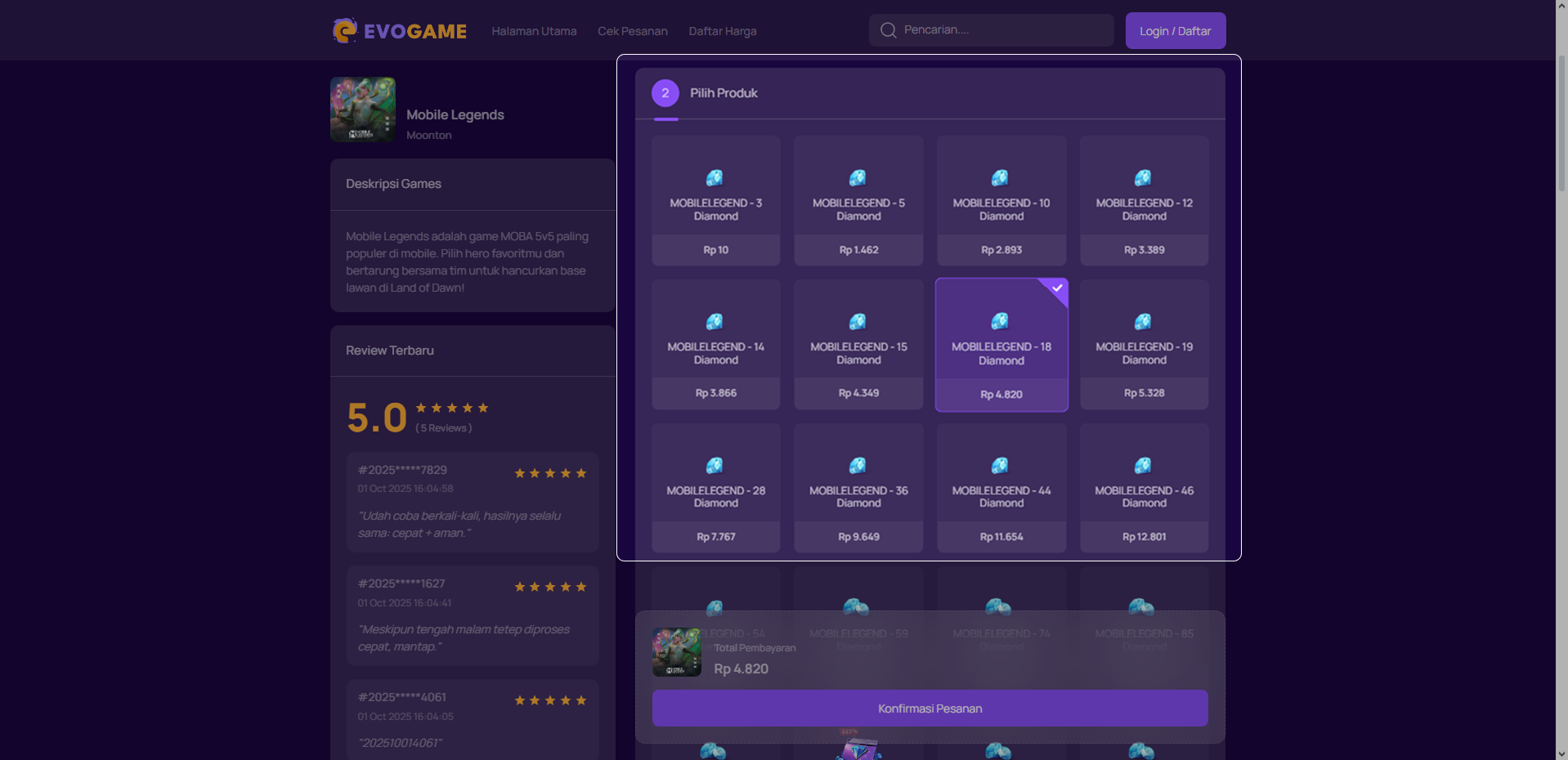Click stars on review #2025*****1627
This screenshot has height=760, width=1568.
pyautogui.click(x=550, y=587)
